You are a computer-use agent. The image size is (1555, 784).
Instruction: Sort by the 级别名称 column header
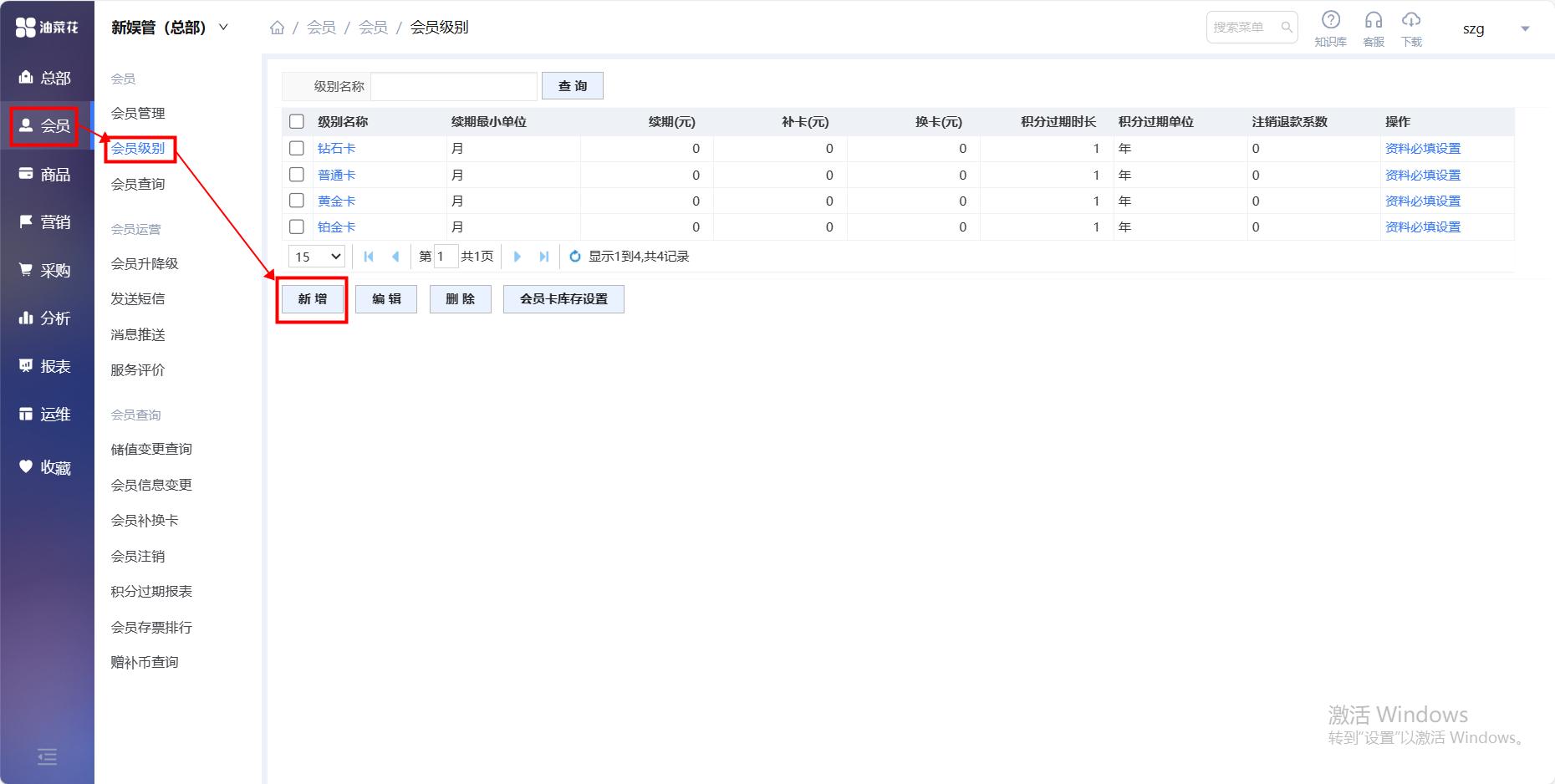[x=343, y=122]
